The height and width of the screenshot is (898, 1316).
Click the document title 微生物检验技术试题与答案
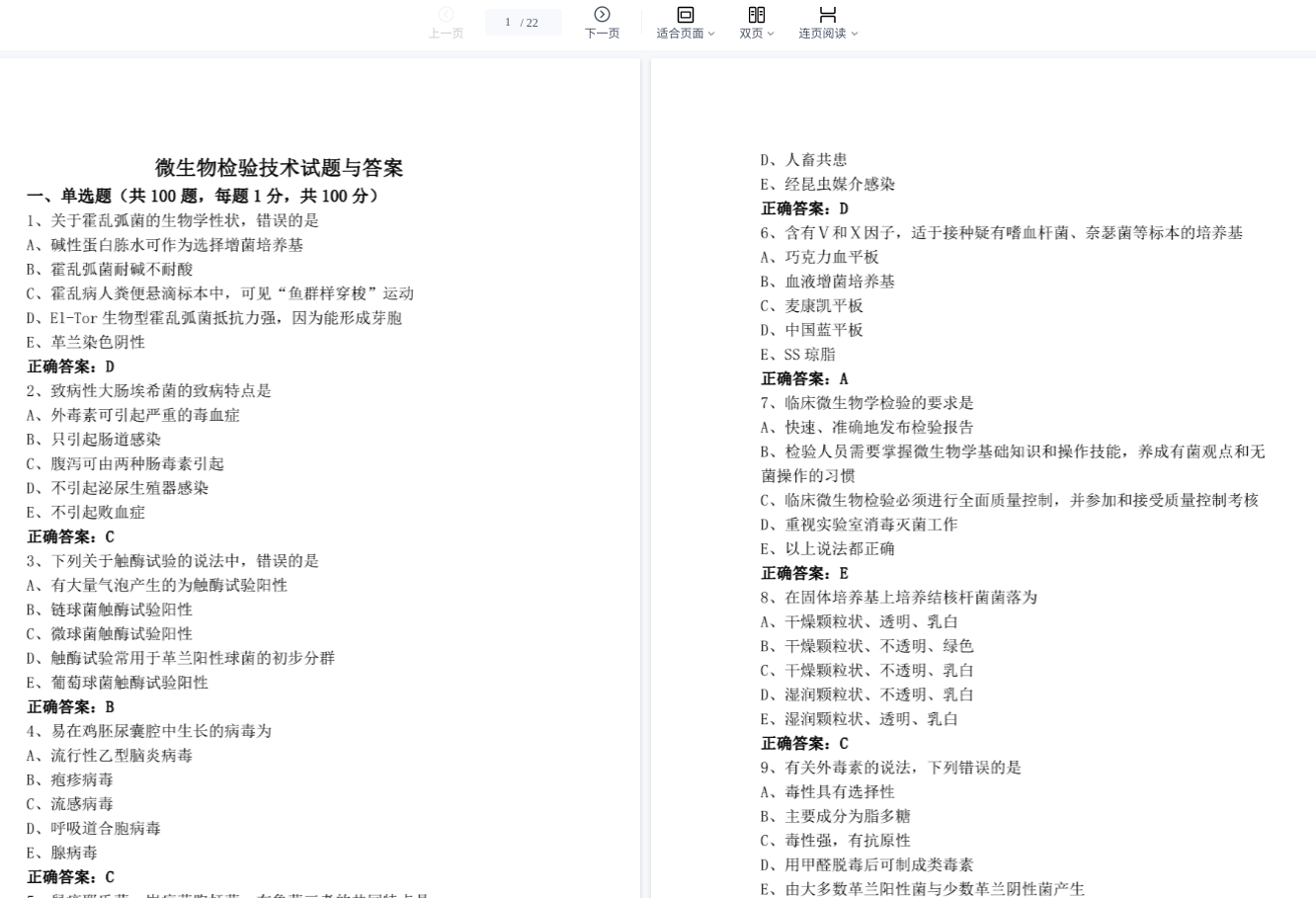(x=279, y=168)
